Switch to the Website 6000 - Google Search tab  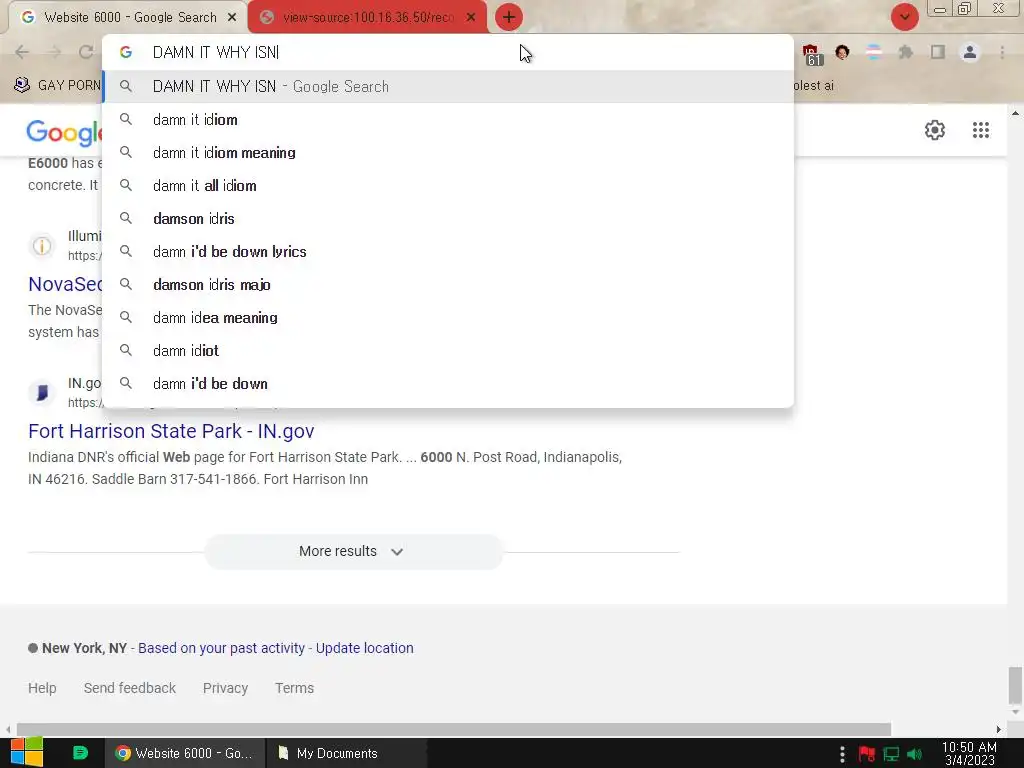[127, 18]
